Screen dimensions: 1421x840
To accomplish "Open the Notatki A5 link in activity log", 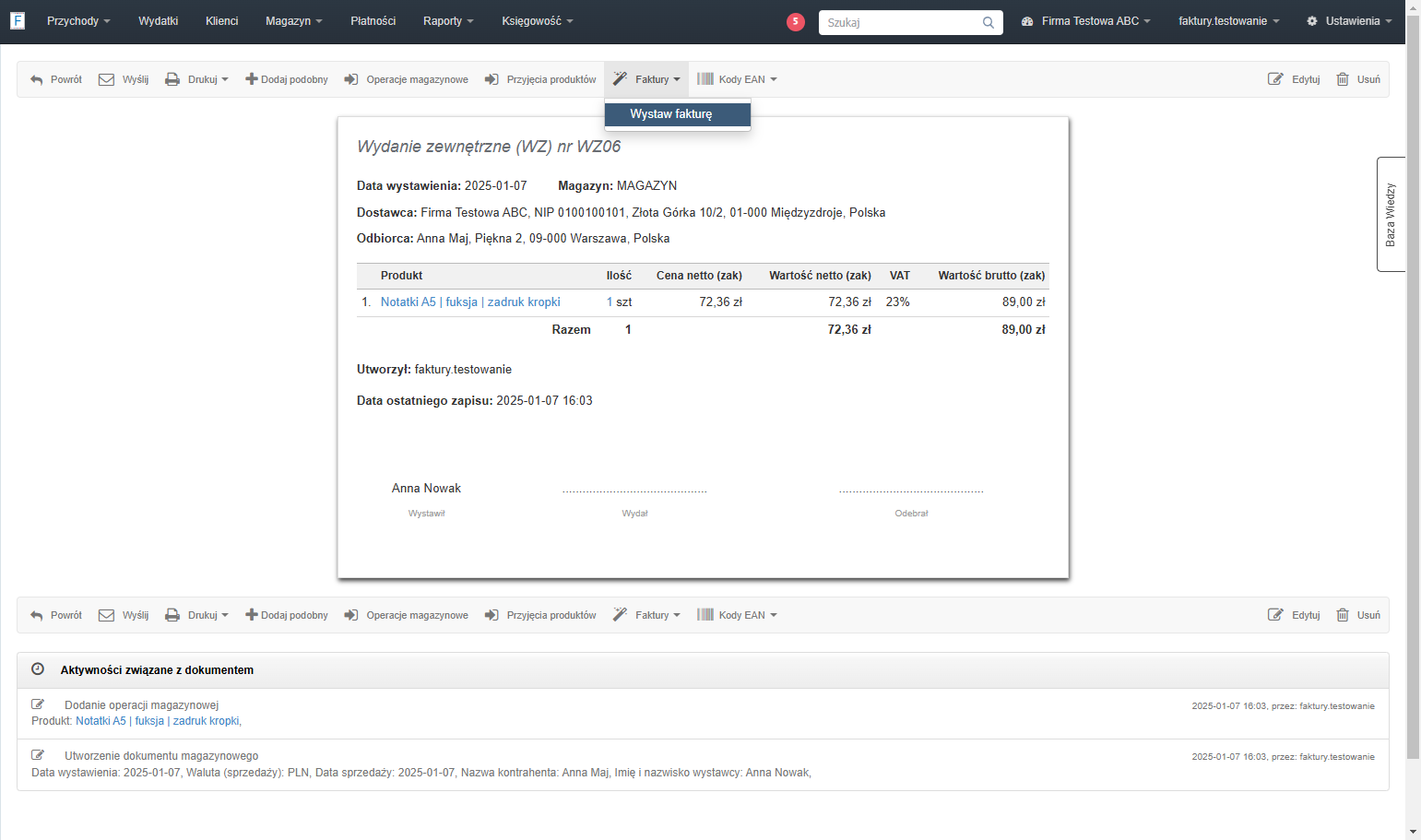I will click(158, 721).
